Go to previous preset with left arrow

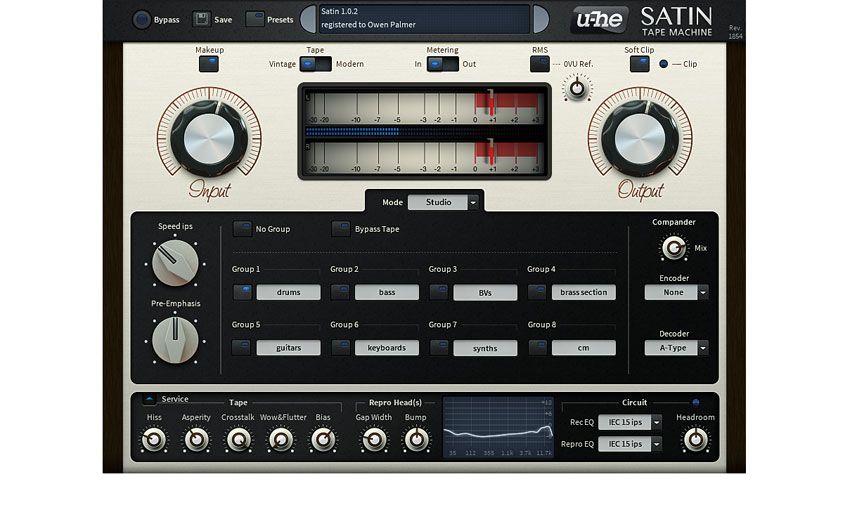(x=308, y=20)
